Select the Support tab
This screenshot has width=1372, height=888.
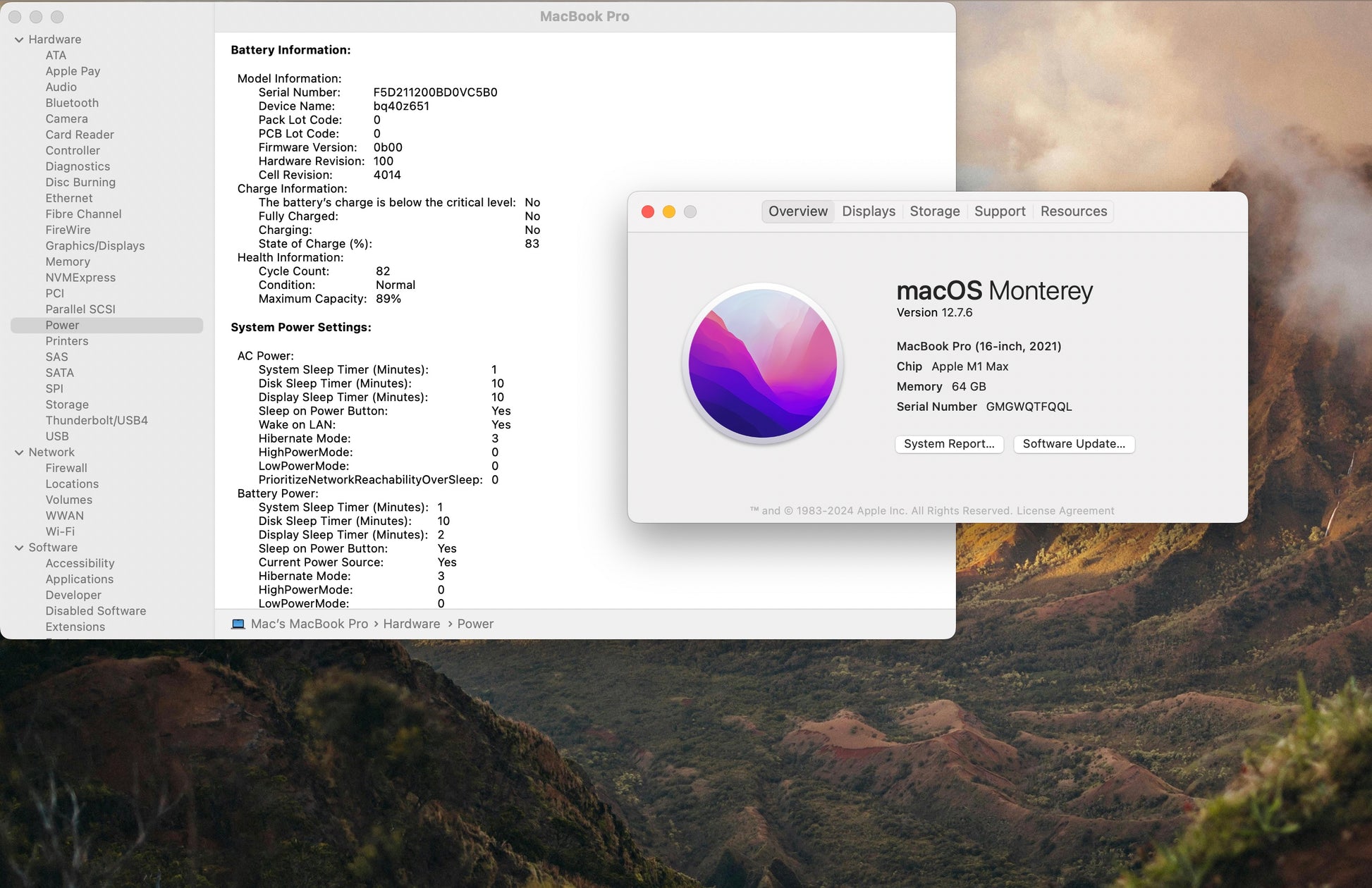(x=999, y=211)
